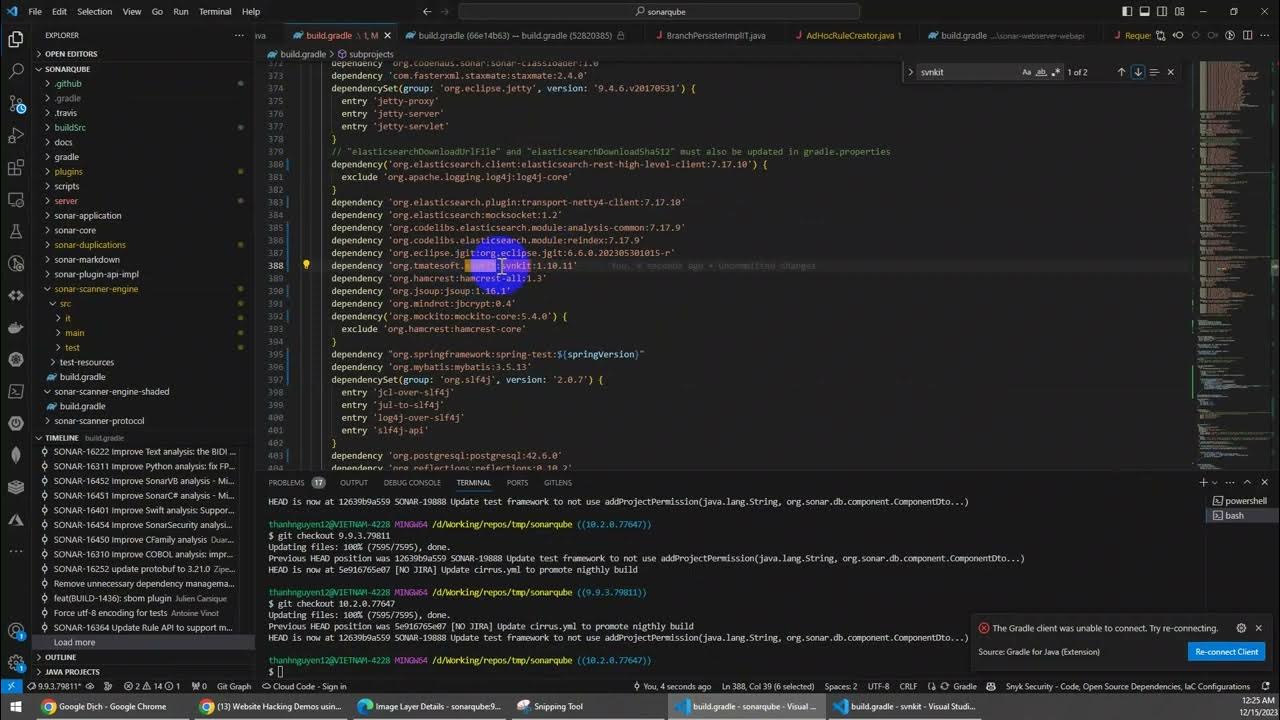Click Cloud Code Sign in status item
The height and width of the screenshot is (720, 1280).
(303, 687)
